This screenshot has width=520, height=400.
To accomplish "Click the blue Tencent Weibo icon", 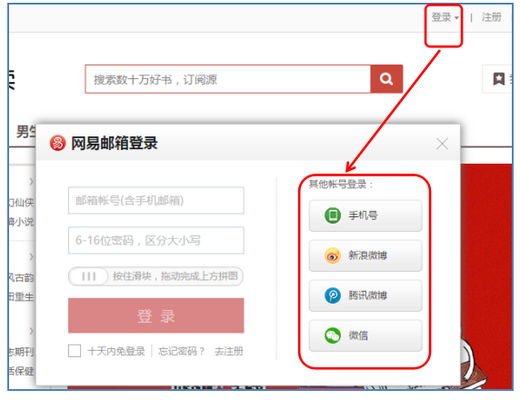I will (332, 296).
